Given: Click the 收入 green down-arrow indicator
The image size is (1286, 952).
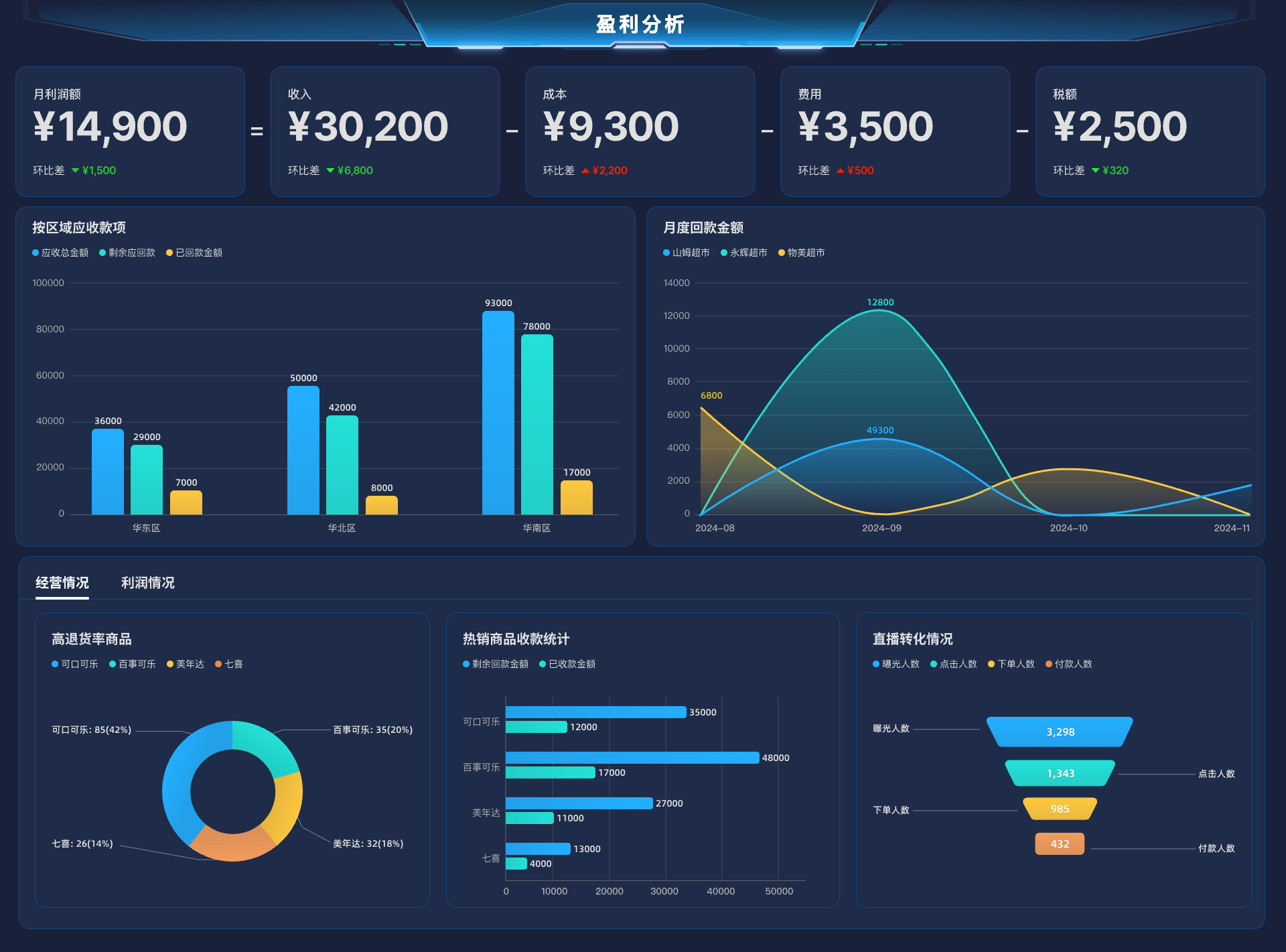Looking at the screenshot, I should coord(330,171).
